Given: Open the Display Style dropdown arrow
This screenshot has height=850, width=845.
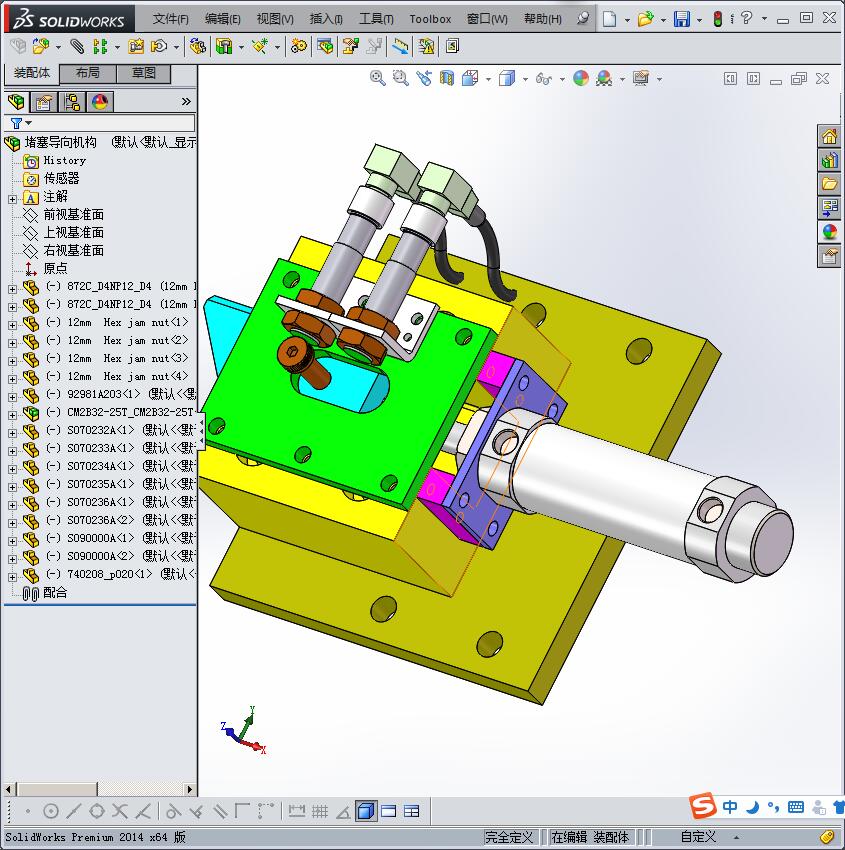Looking at the screenshot, I should [525, 79].
